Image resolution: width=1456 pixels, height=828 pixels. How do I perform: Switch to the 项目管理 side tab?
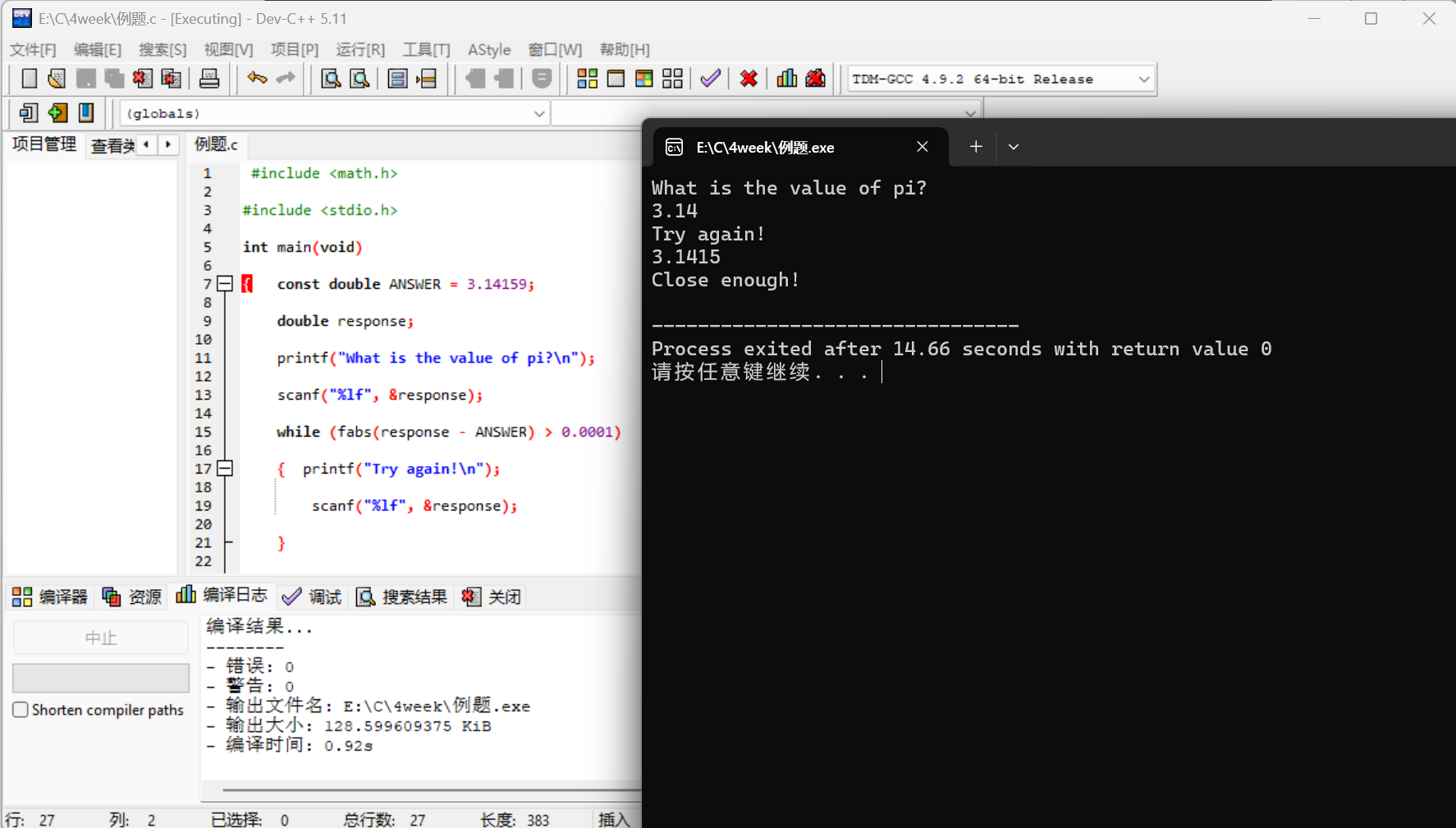44,144
